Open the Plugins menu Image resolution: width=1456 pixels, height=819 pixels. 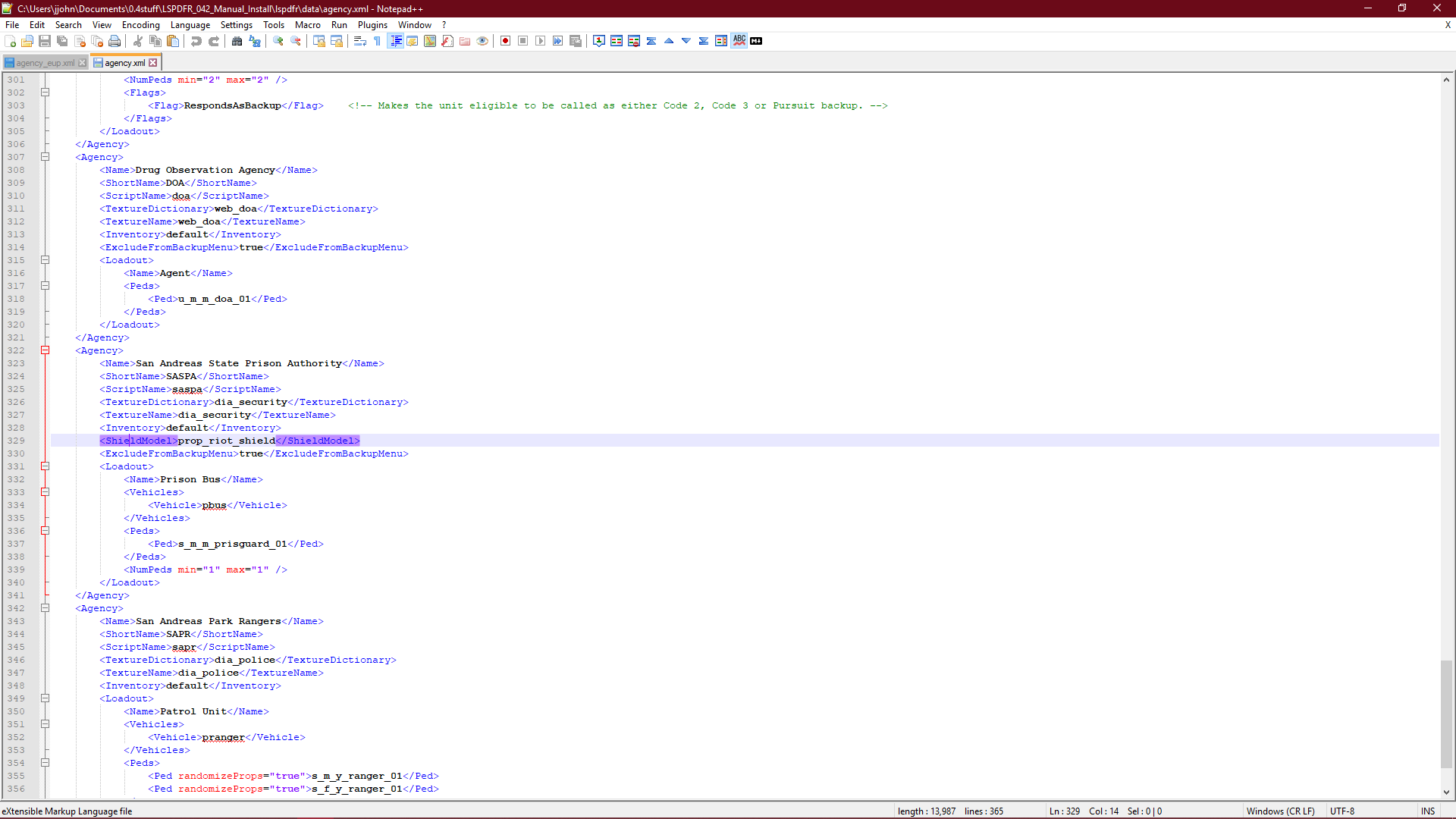[372, 25]
